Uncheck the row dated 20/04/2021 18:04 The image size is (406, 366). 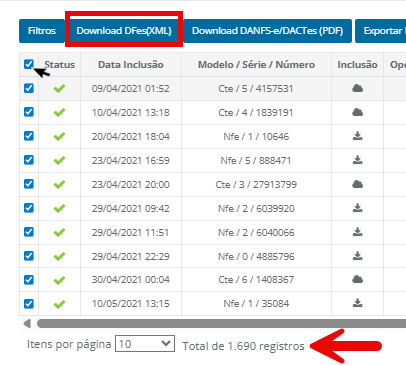[x=29, y=136]
